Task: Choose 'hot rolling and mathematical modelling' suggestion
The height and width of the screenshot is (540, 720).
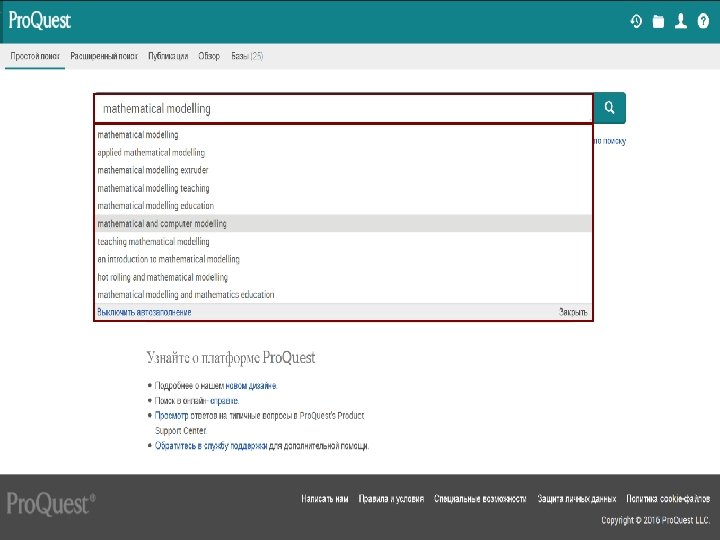Action: click(x=343, y=277)
